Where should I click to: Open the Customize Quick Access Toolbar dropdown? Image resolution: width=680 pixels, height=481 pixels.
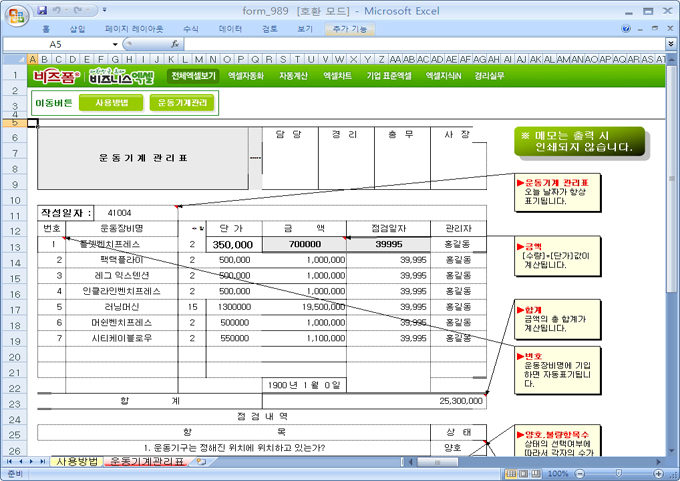[x=104, y=10]
